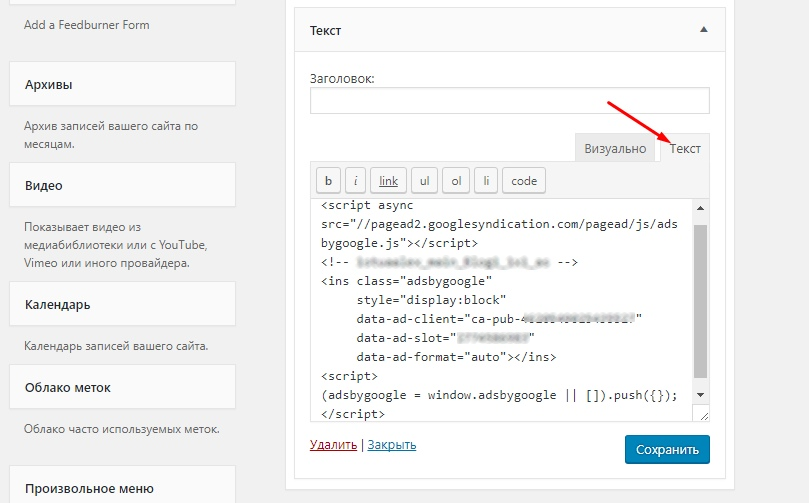Collapse the Текст widget with arrow
The image size is (809, 503).
point(703,31)
